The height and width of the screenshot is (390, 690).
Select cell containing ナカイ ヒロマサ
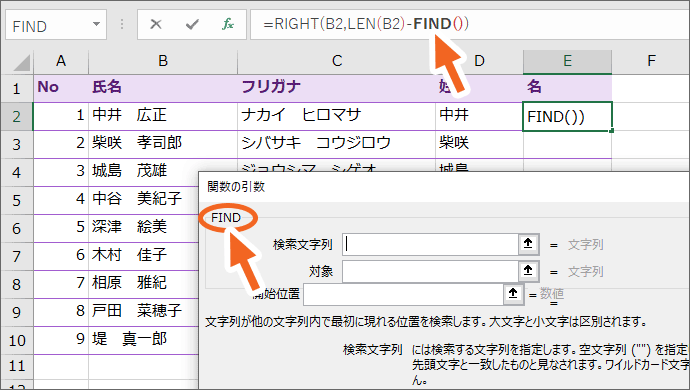click(337, 116)
